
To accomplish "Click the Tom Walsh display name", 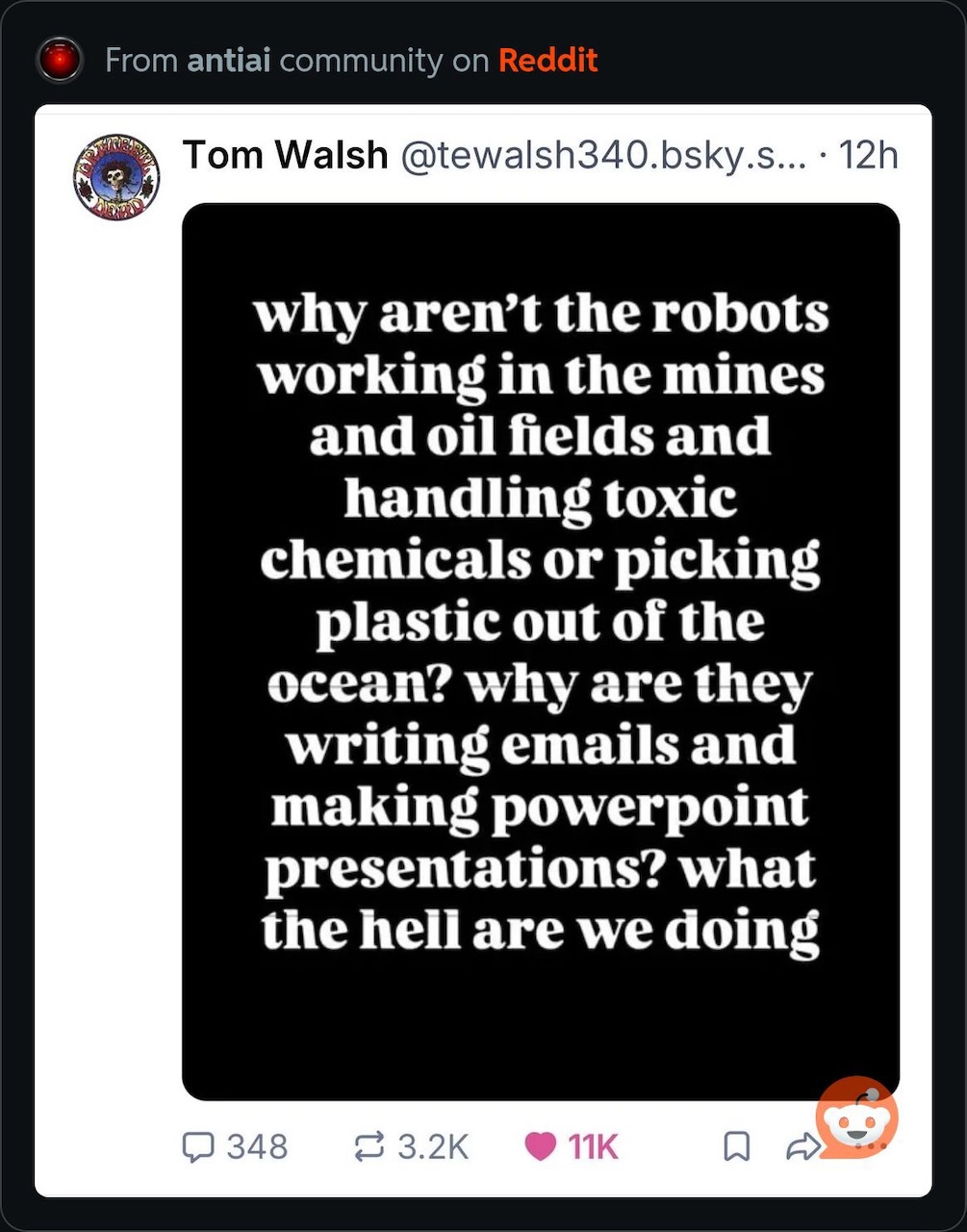I will pos(285,154).
